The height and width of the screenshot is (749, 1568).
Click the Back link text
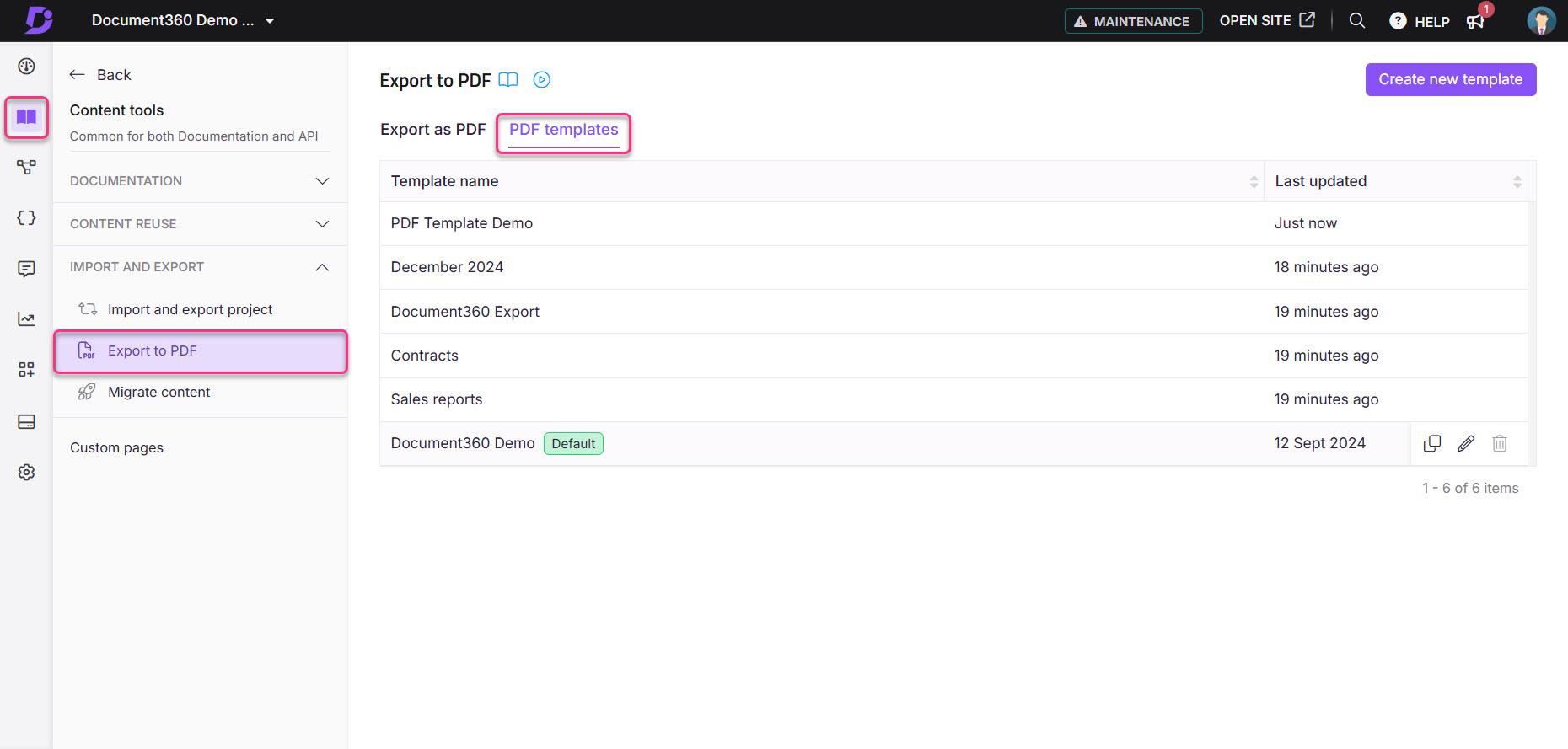point(114,75)
